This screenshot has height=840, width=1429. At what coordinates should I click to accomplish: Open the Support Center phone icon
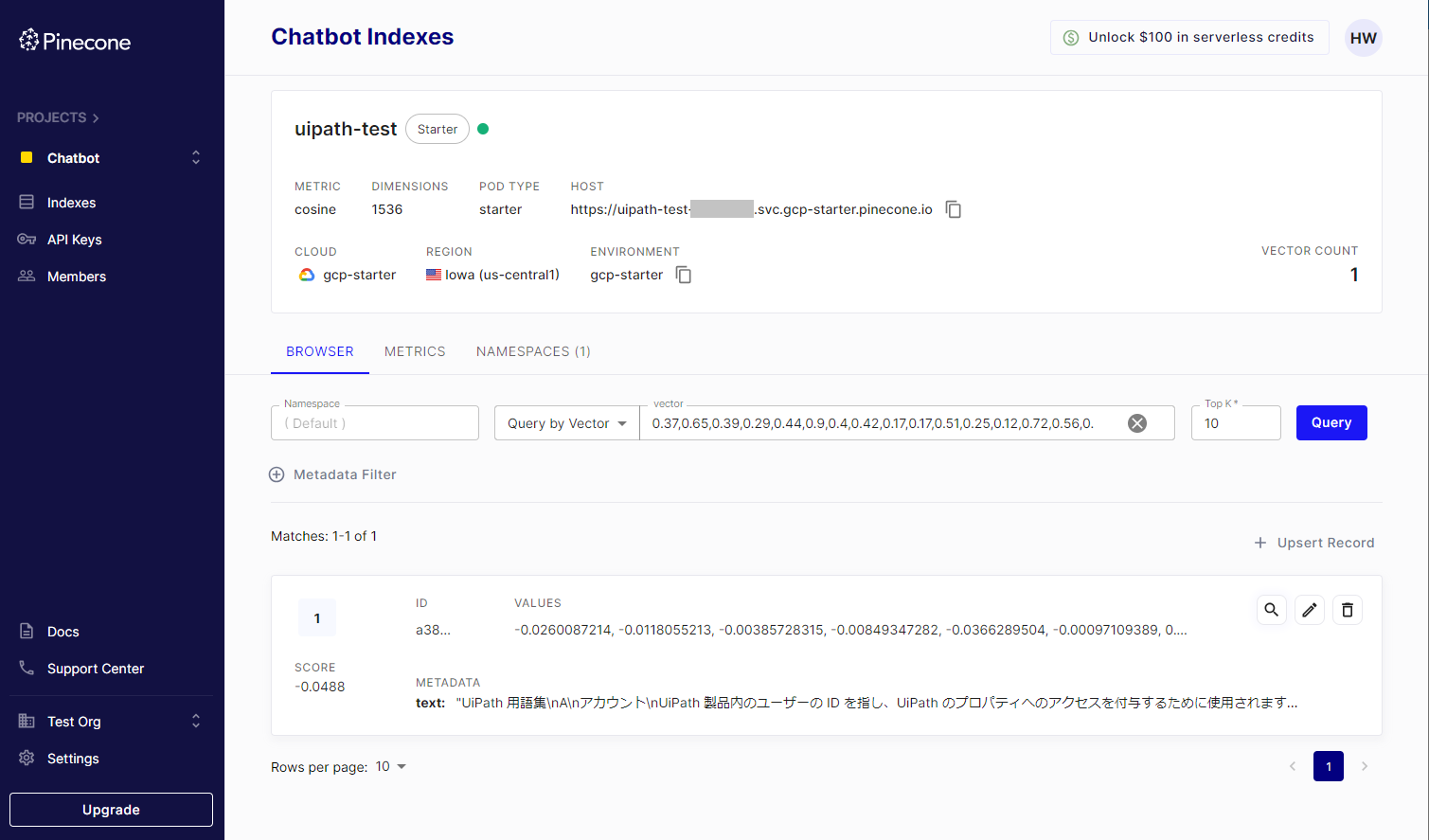click(x=27, y=668)
